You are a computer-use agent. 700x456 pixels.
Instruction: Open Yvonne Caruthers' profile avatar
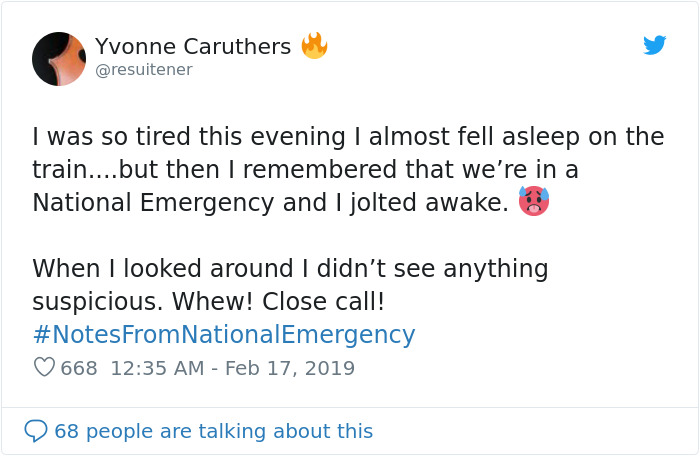click(59, 58)
